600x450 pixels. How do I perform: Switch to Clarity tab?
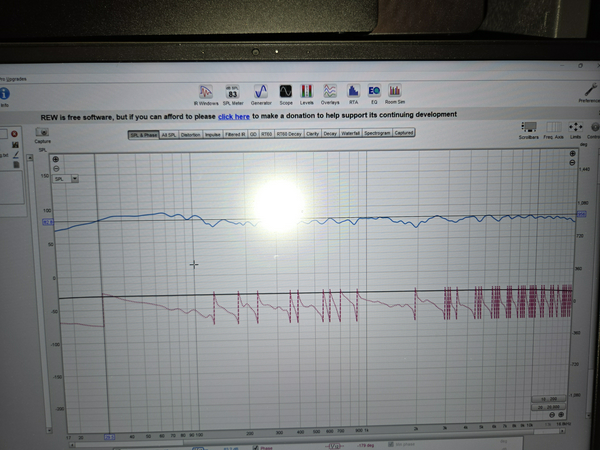[x=312, y=134]
